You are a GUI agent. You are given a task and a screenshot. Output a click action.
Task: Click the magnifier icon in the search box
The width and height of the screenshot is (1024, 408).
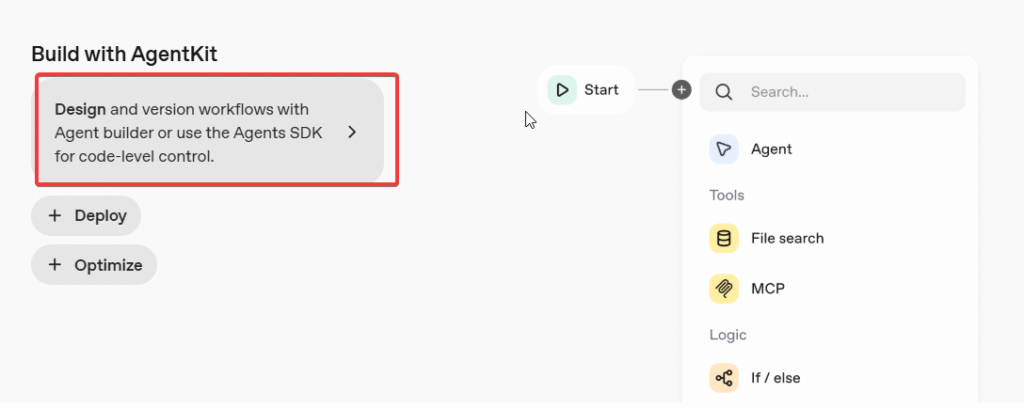(x=725, y=92)
